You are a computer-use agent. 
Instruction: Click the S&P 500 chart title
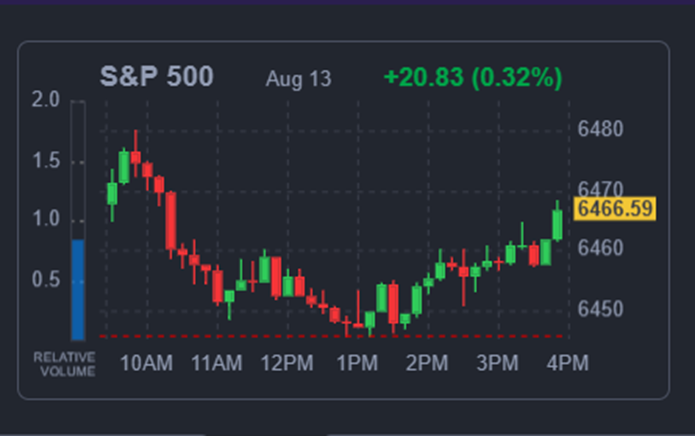coord(156,77)
